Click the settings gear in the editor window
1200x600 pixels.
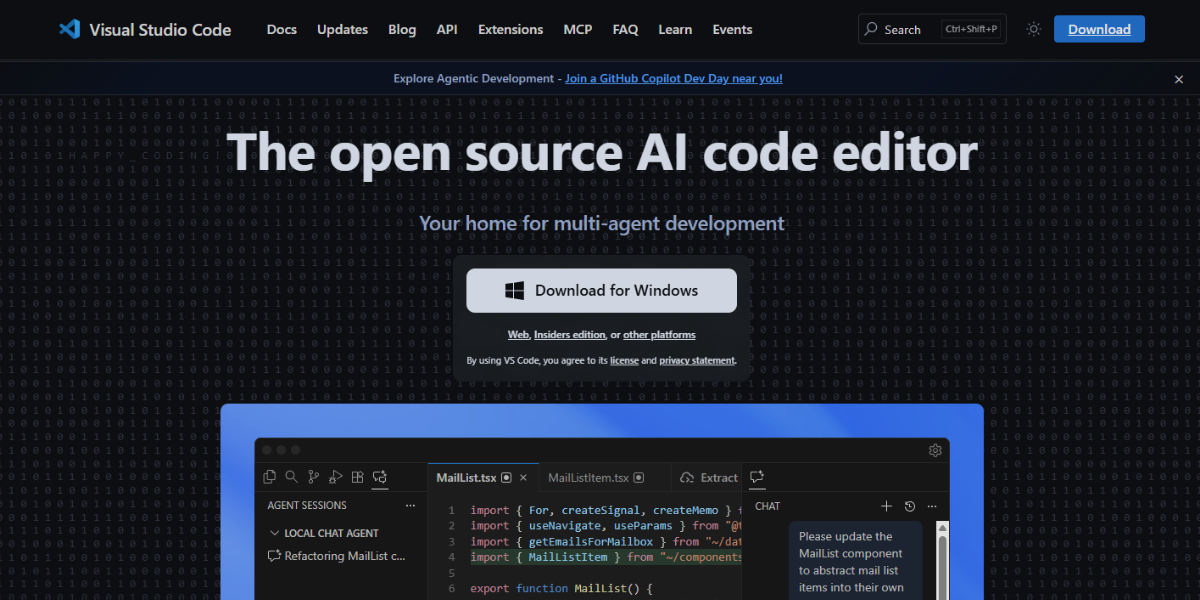[x=935, y=450]
